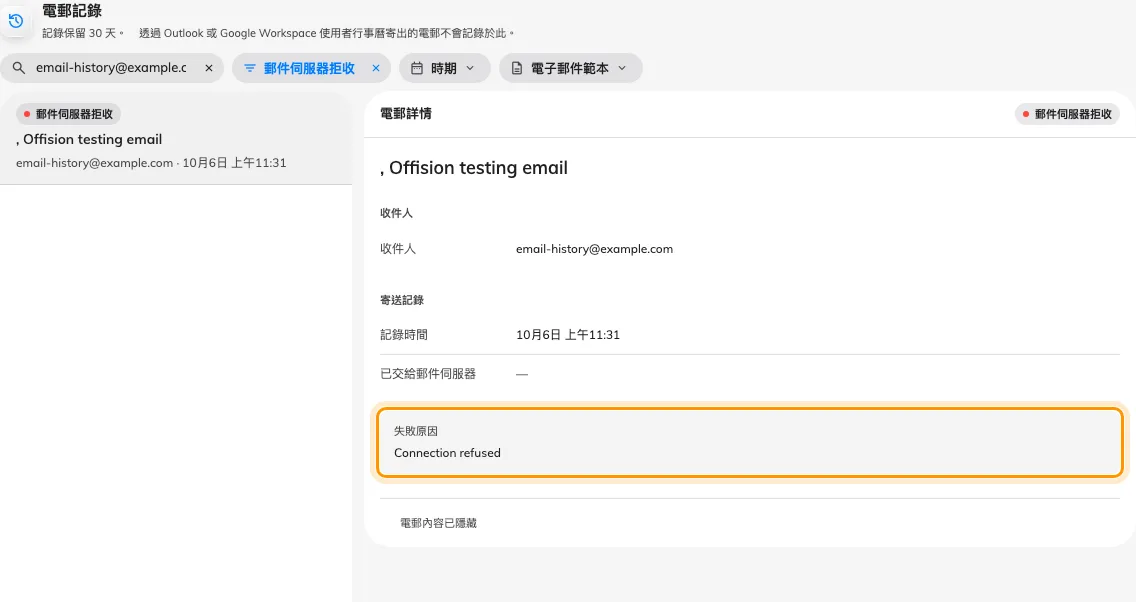Click the 記錄保留 30 天 retention note
The width and height of the screenshot is (1136, 602).
click(x=83, y=33)
